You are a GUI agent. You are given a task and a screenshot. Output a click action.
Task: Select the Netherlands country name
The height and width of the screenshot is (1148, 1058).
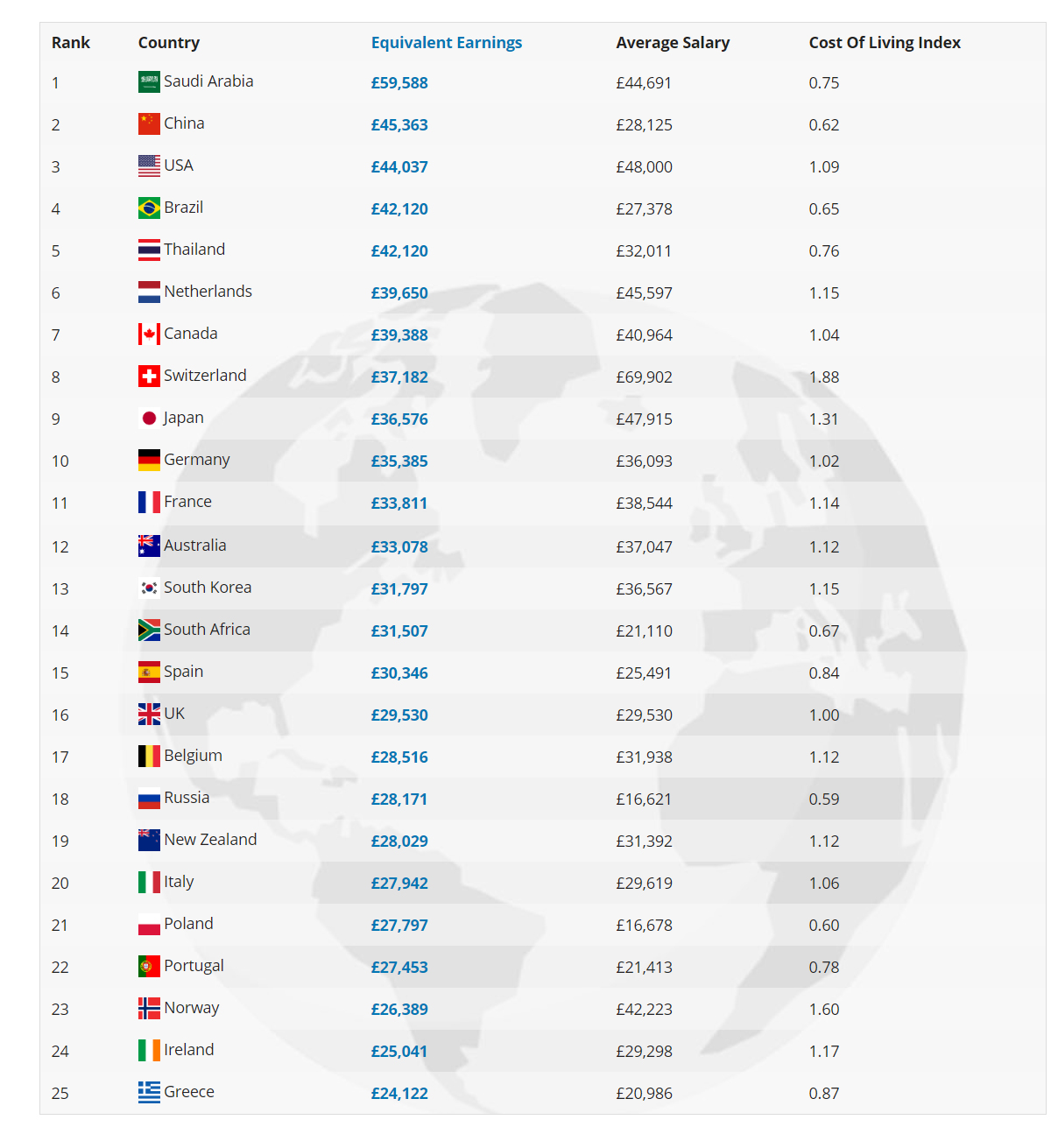tap(208, 292)
